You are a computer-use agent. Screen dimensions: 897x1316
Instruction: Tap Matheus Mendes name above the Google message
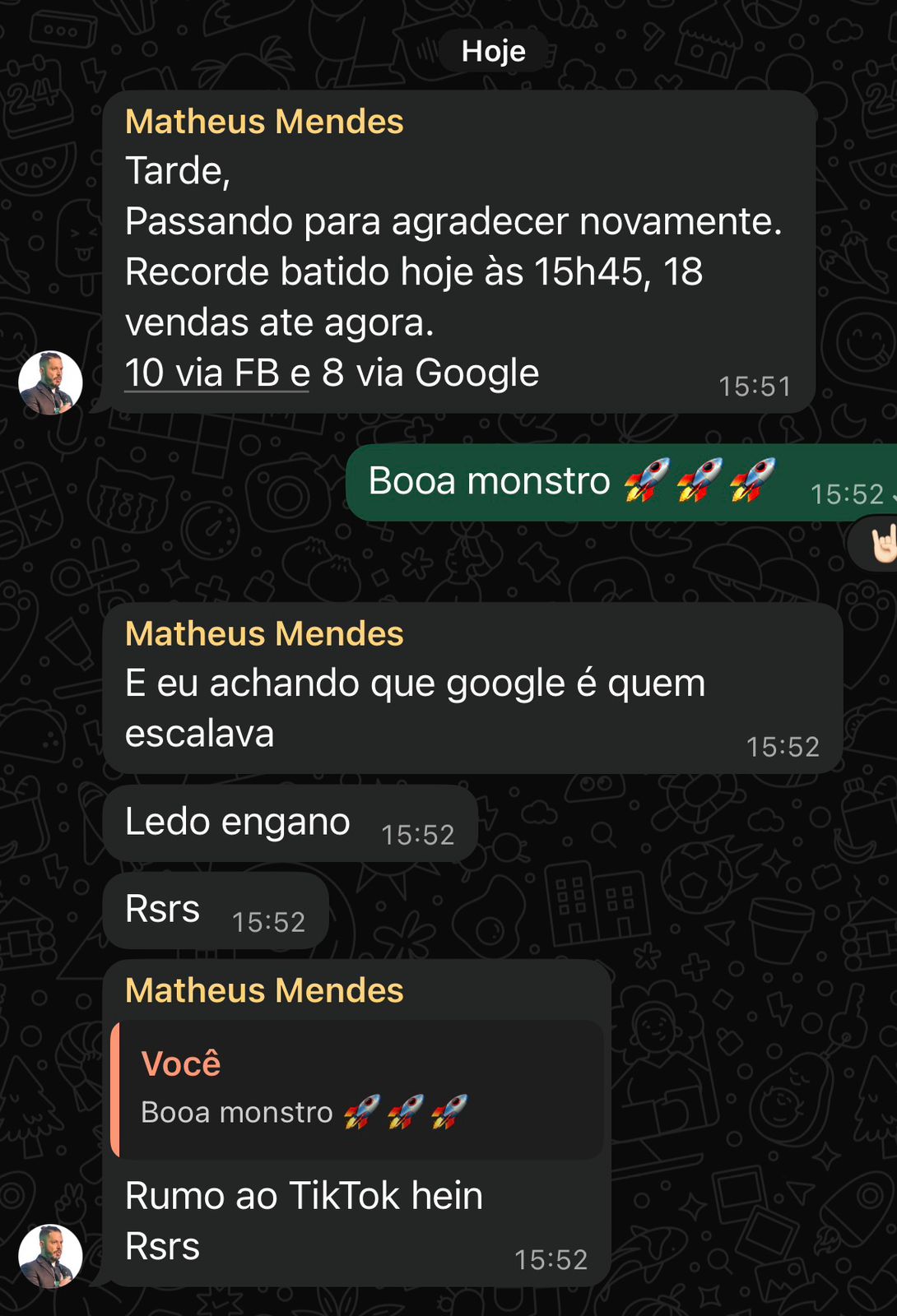264,634
